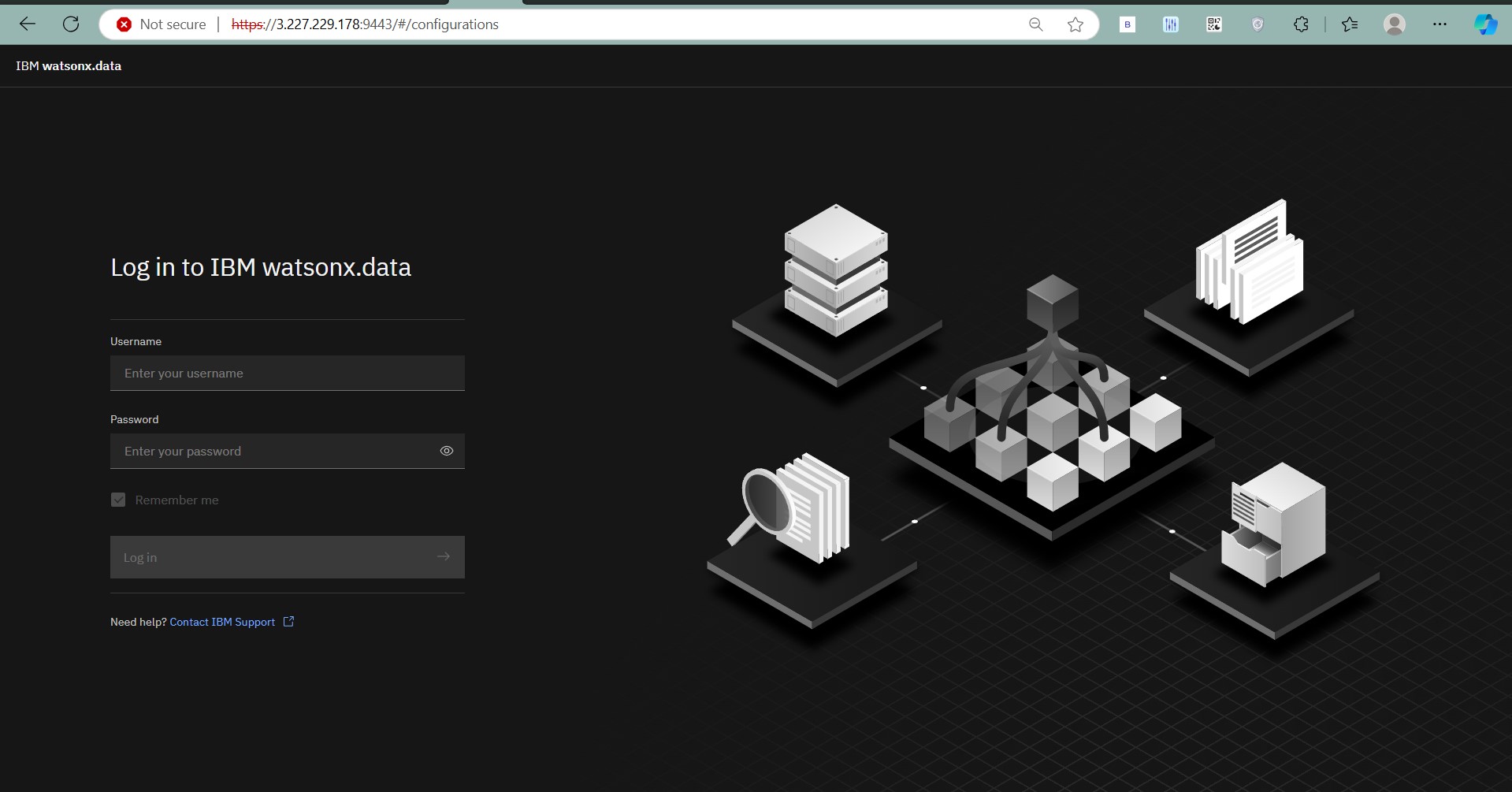
Task: Open Copilot from the toolbar
Action: pyautogui.click(x=1486, y=24)
